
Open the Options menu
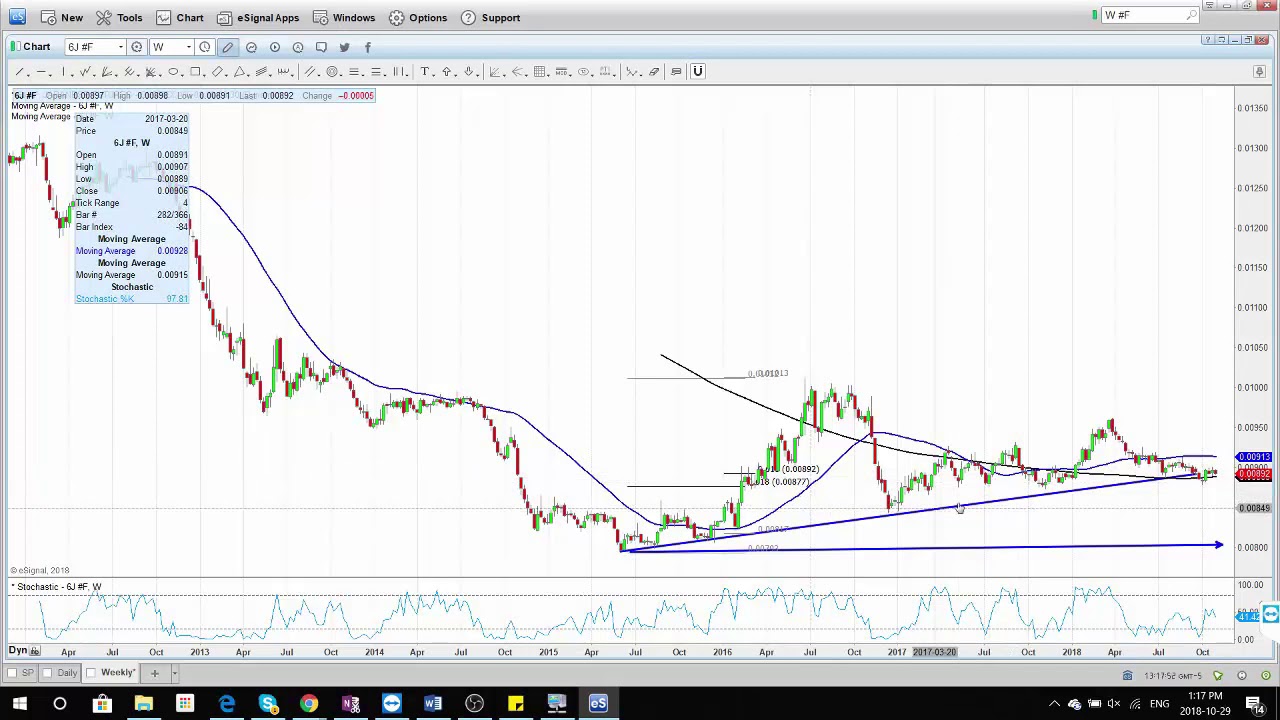pos(418,17)
